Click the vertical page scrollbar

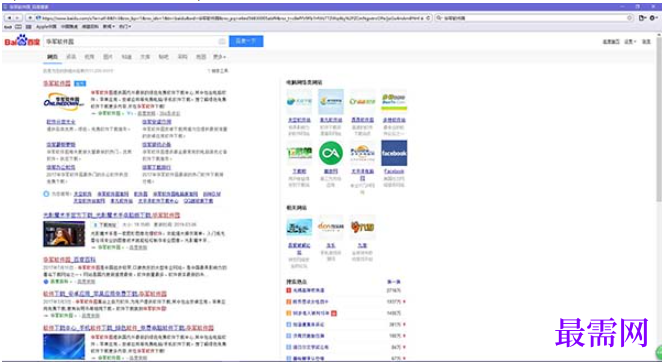click(x=659, y=119)
